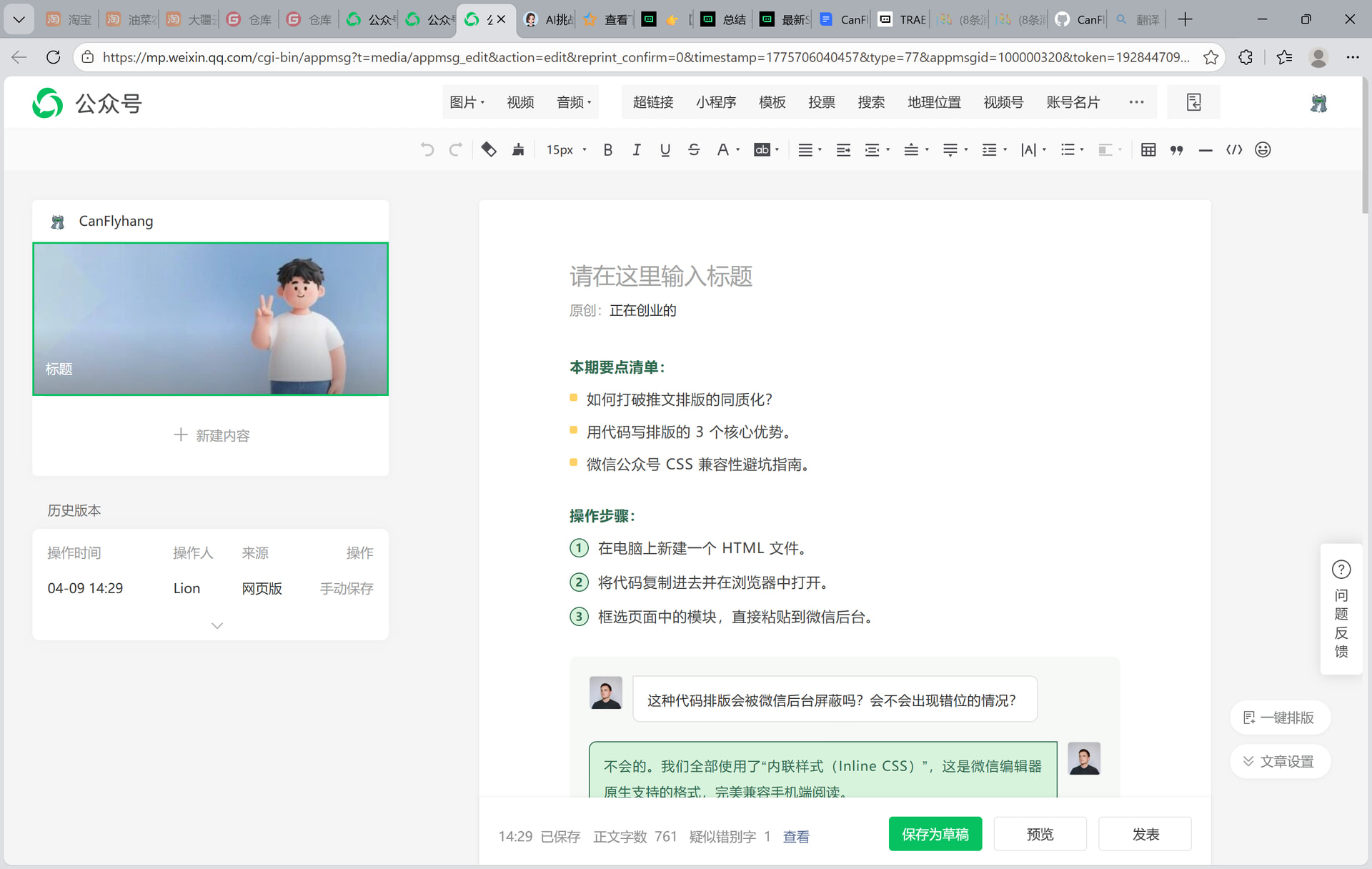Insert a code block with the code icon
1372x869 pixels.
pyautogui.click(x=1234, y=149)
